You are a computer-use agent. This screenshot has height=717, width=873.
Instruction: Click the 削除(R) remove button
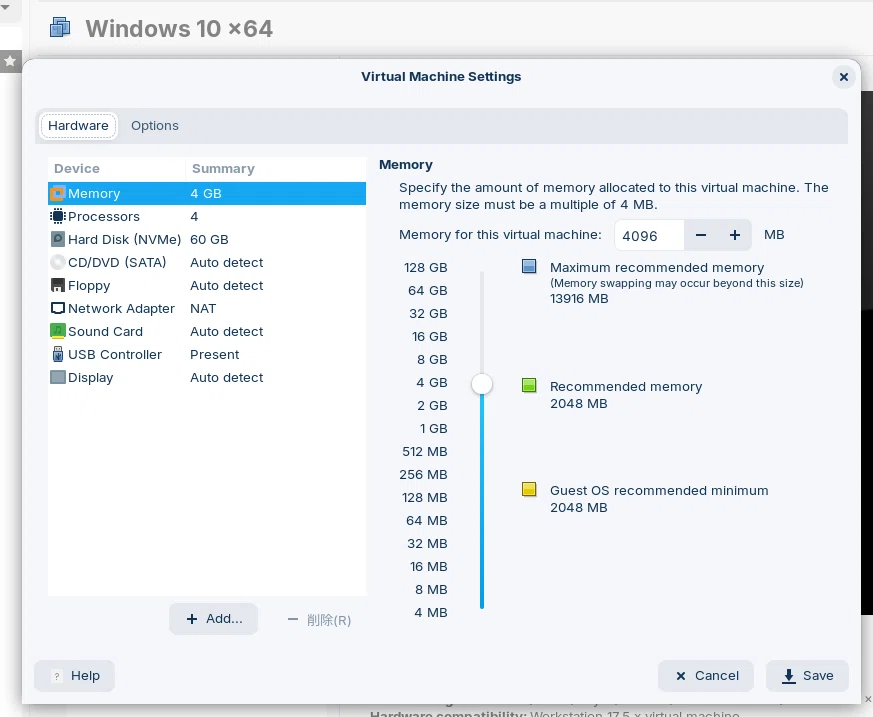319,620
